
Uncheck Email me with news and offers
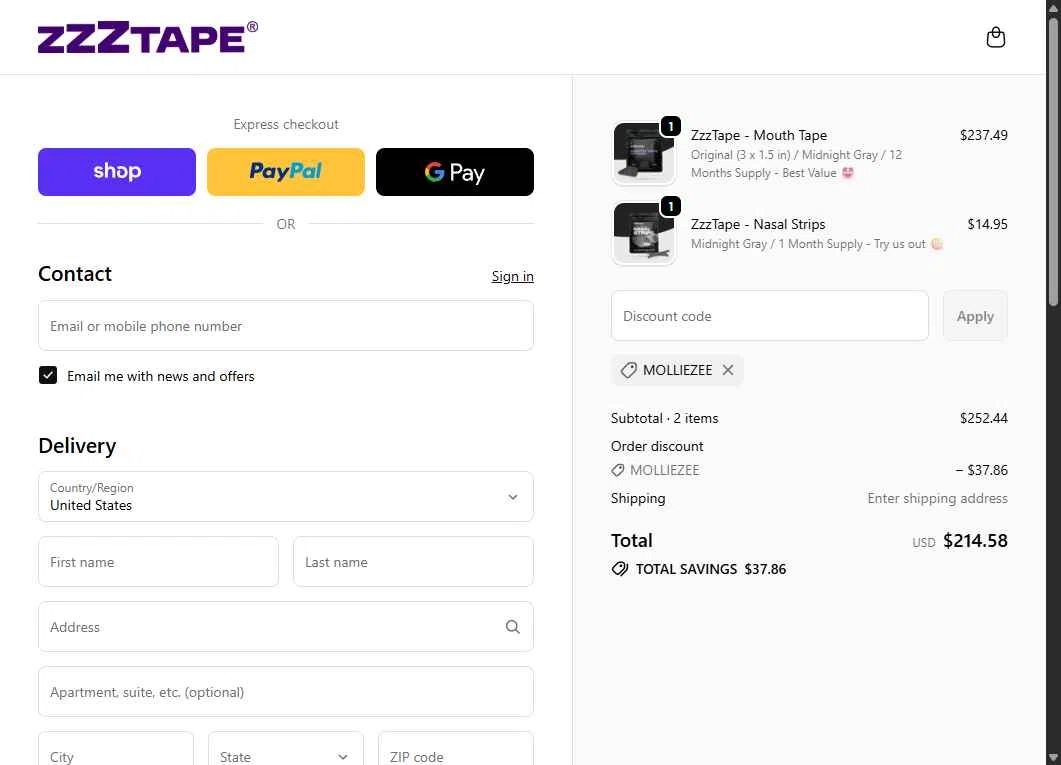[48, 375]
